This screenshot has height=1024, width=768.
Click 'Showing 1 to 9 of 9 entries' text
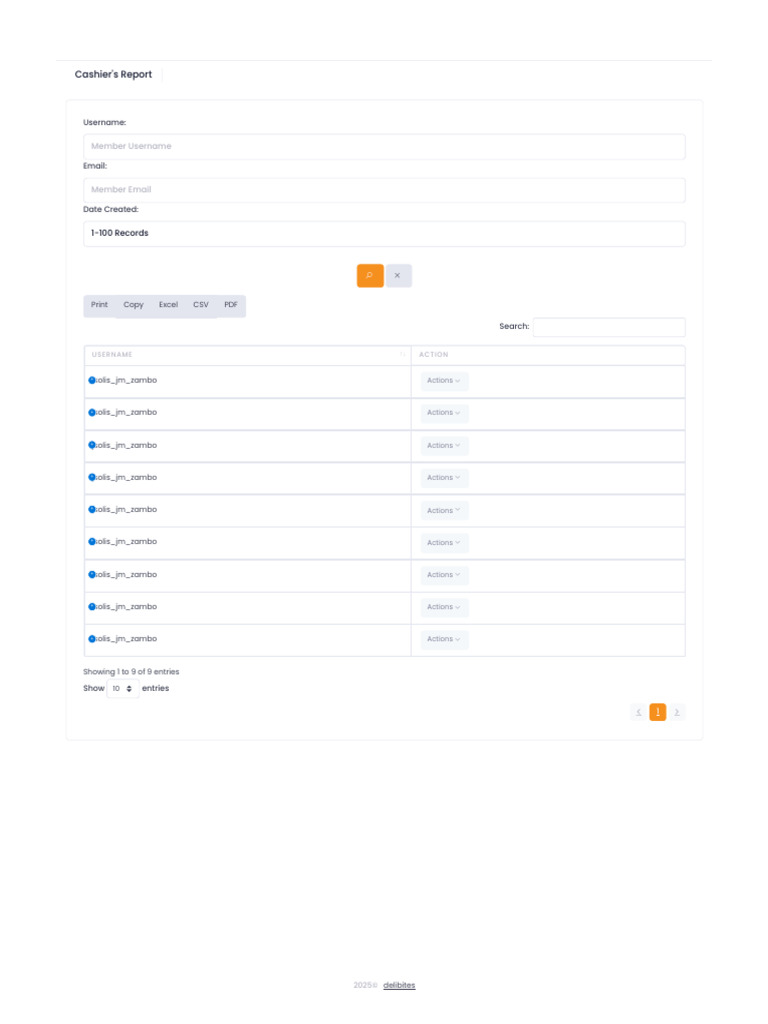pos(131,671)
